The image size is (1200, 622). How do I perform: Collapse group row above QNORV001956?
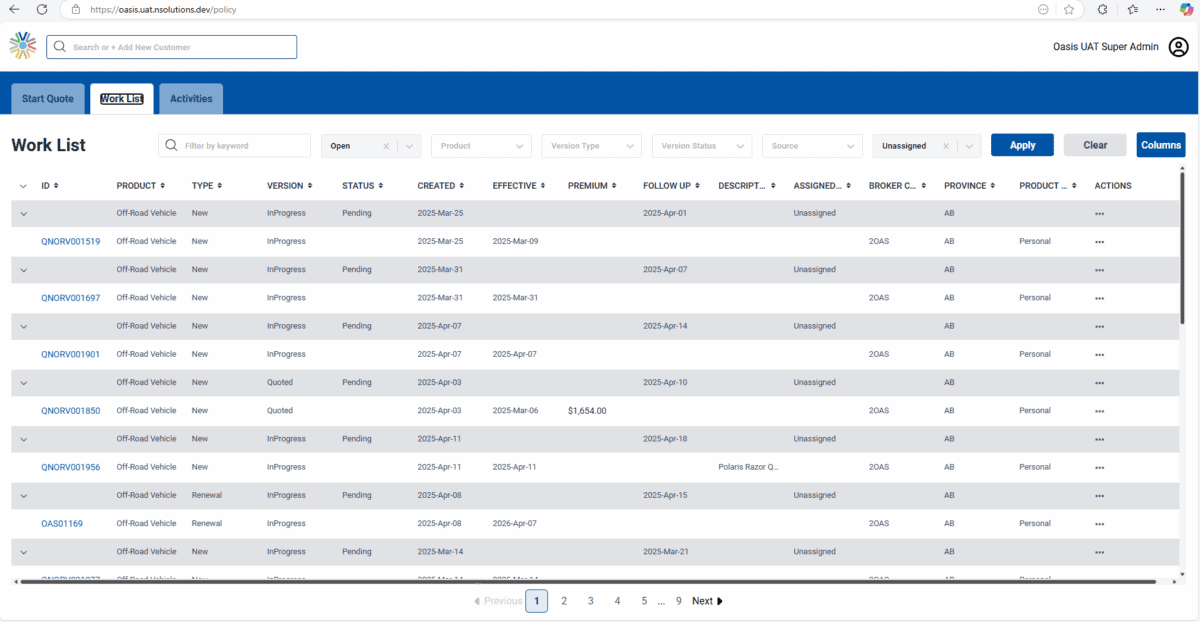click(23, 439)
